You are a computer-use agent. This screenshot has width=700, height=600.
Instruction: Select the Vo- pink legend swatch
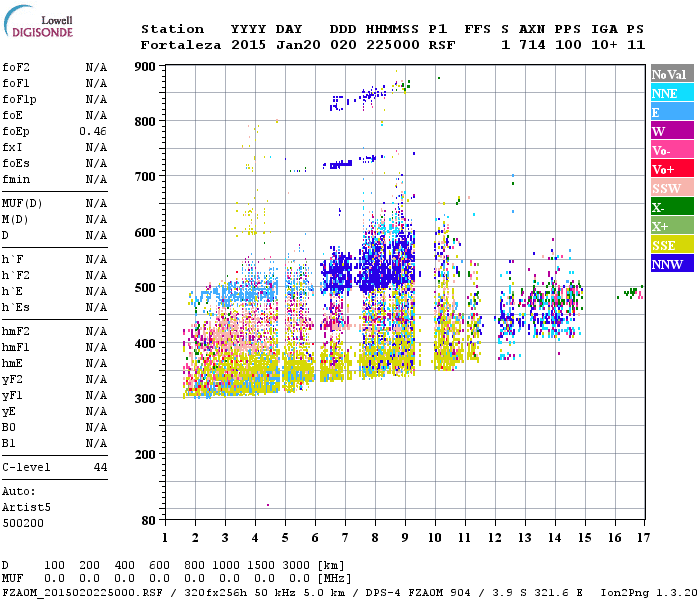[672, 150]
